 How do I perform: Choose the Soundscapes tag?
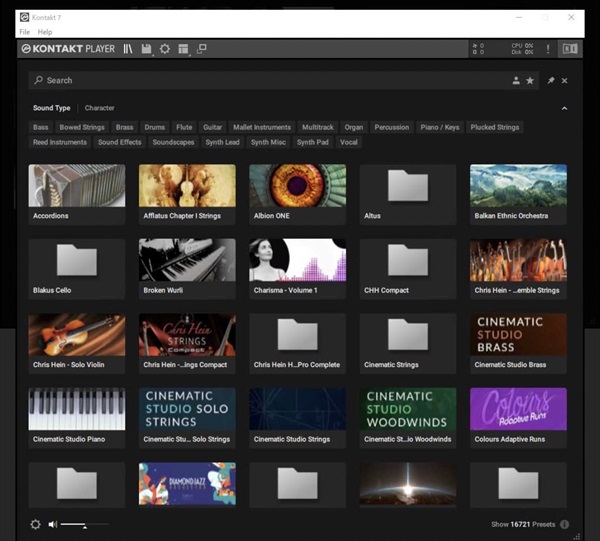point(173,142)
